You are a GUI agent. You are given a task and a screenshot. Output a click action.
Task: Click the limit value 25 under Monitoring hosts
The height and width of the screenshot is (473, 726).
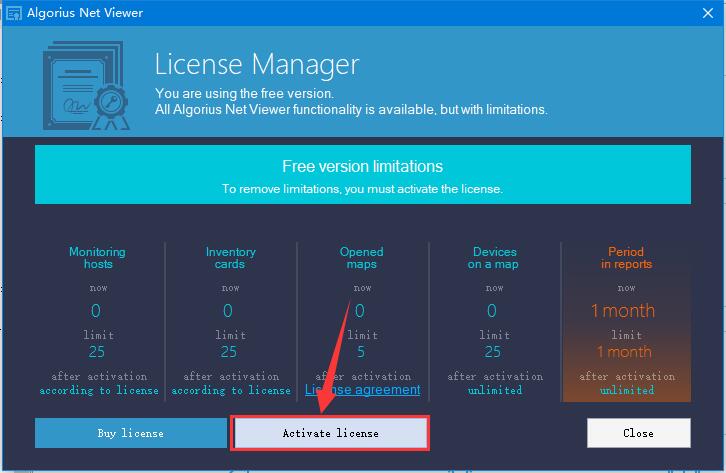(98, 351)
